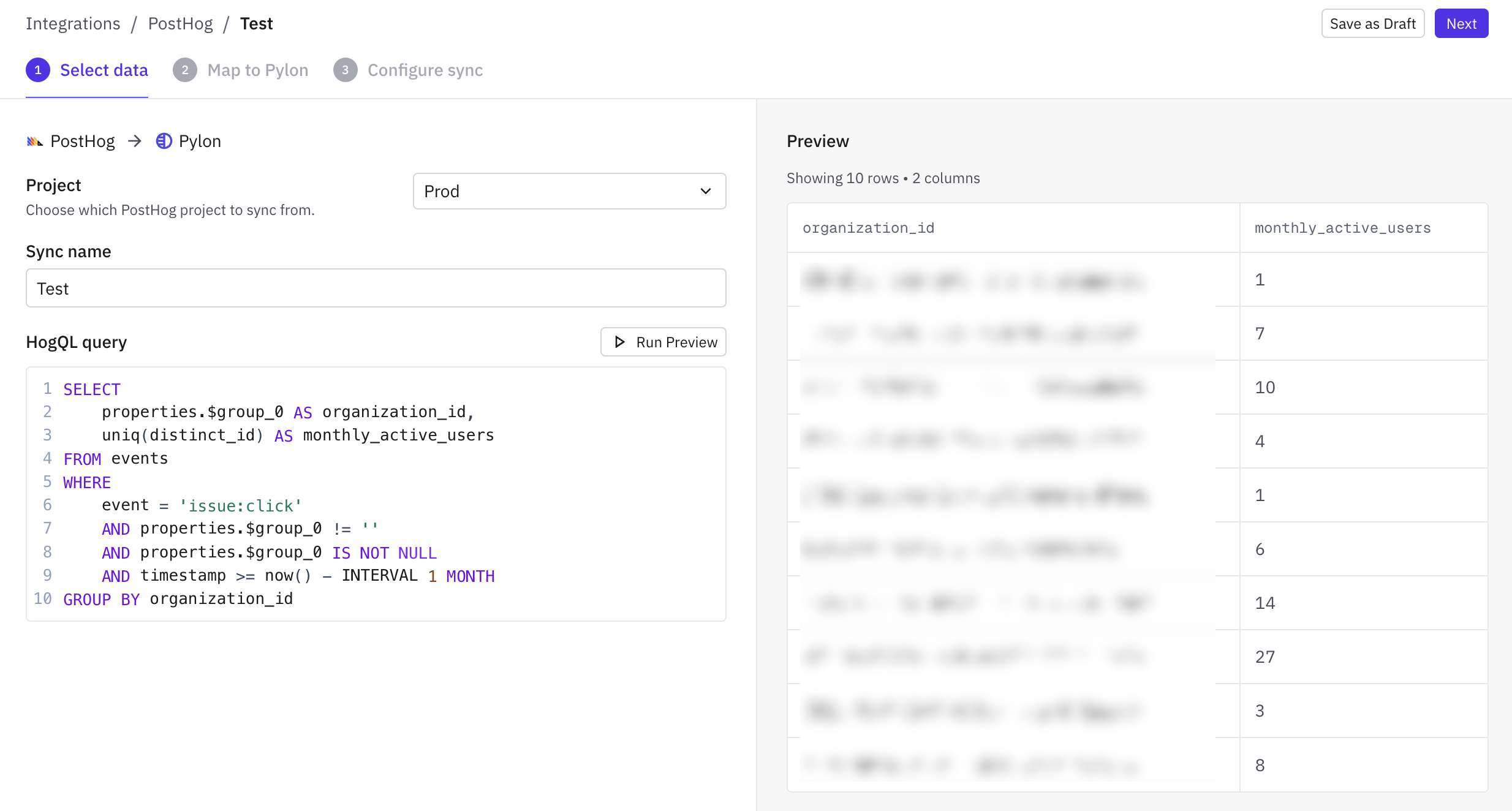
Task: Click the Next button
Action: tap(1462, 23)
